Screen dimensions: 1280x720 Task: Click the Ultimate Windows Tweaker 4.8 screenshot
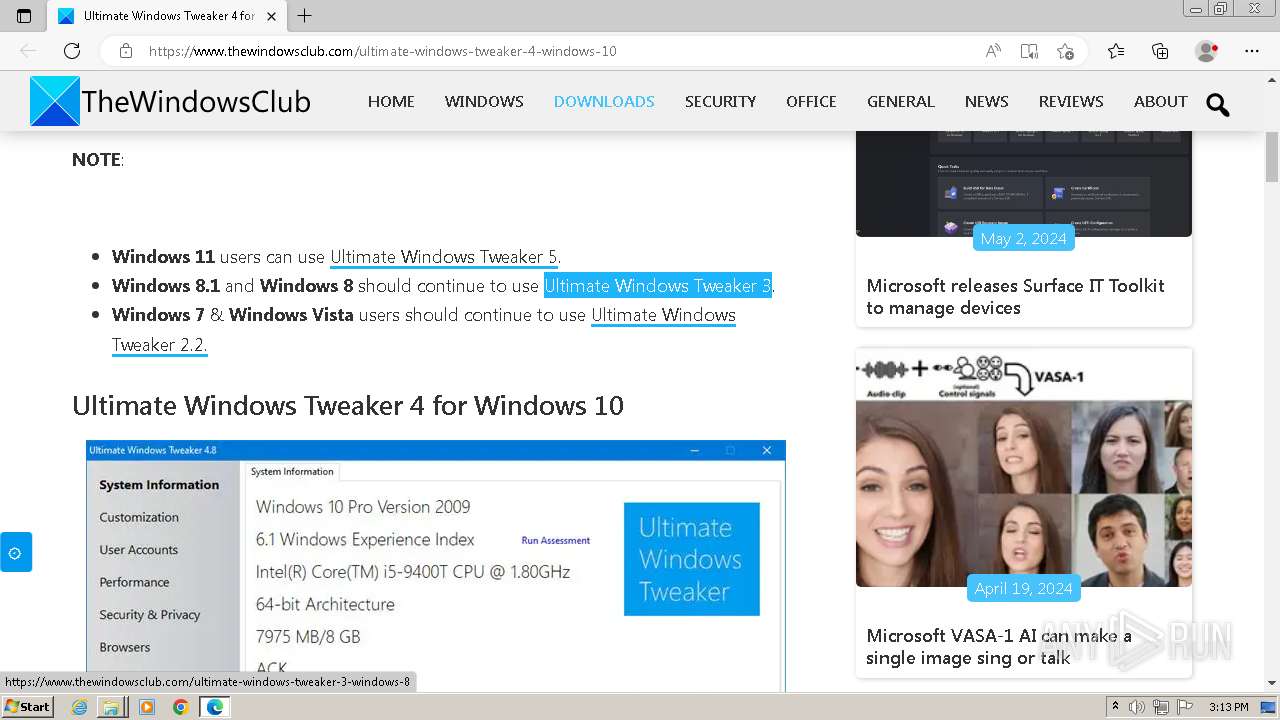pos(436,566)
